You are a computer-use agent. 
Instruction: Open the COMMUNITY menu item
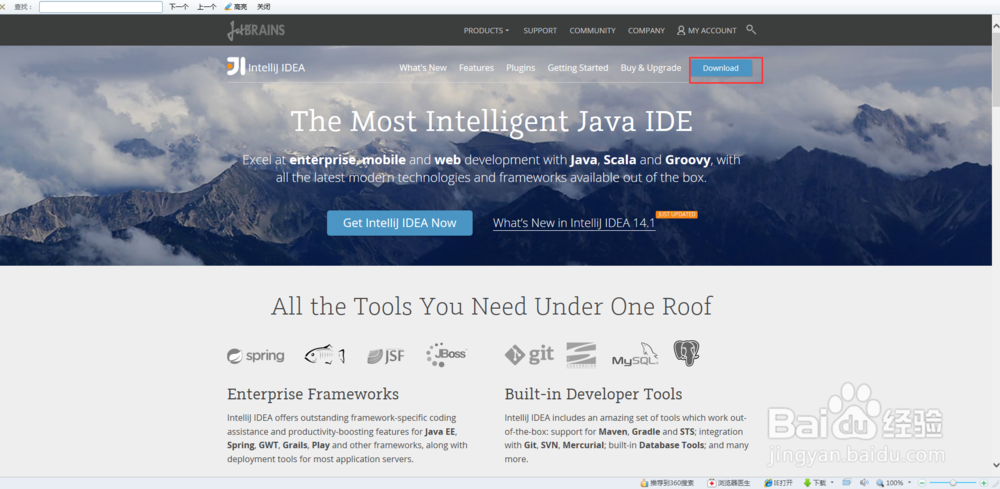tap(592, 31)
